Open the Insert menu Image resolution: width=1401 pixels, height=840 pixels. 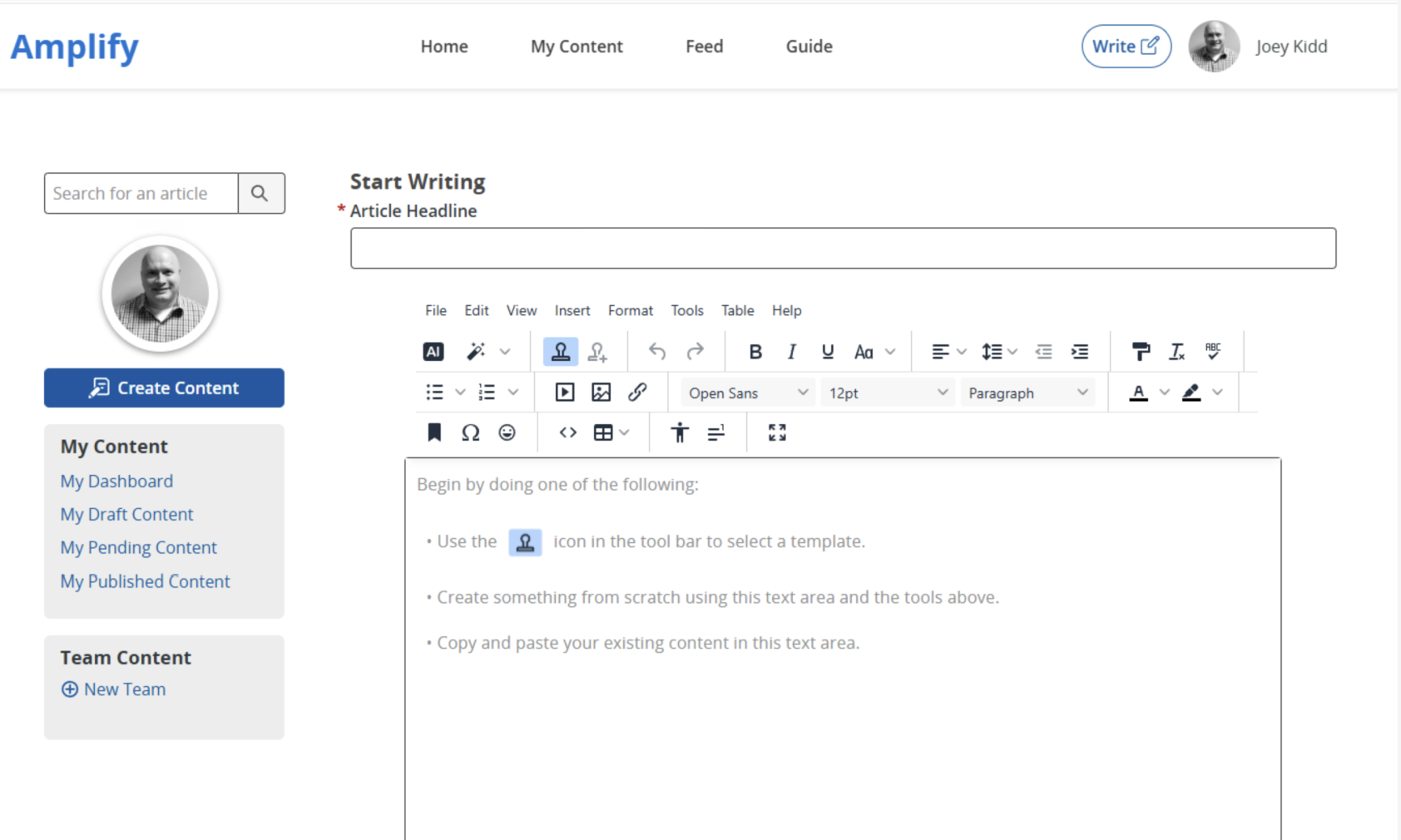tap(572, 310)
